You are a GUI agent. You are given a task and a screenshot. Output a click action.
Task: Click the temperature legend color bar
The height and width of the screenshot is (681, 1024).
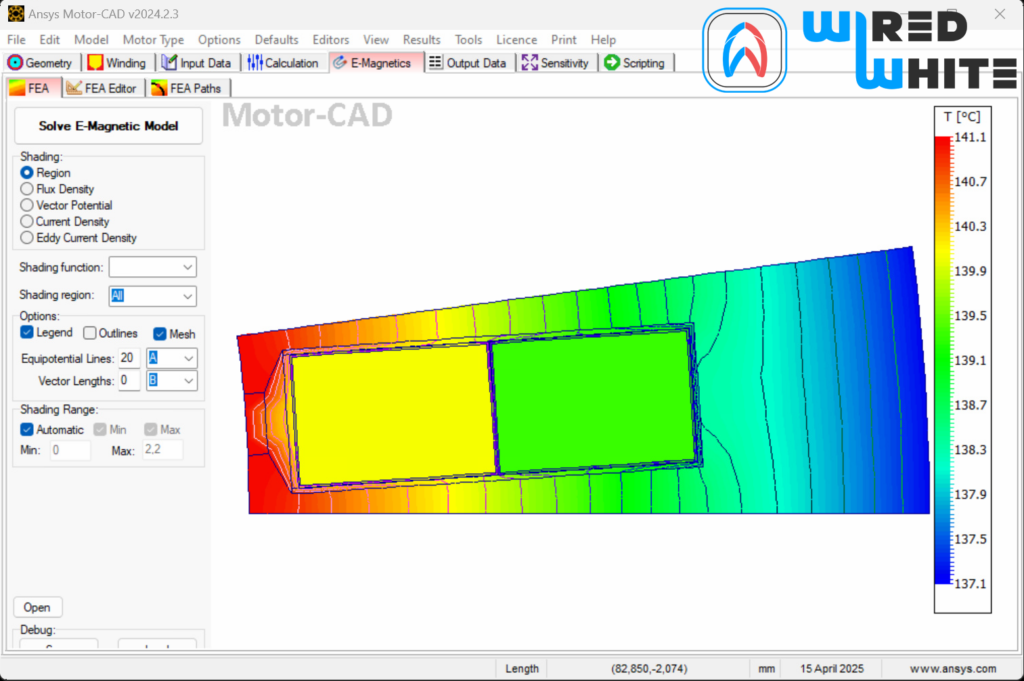point(943,360)
